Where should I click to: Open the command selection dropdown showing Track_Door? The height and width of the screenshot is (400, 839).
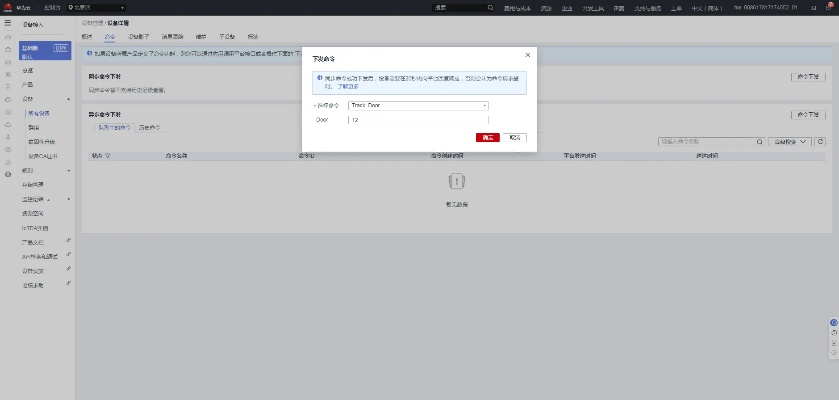pos(418,105)
